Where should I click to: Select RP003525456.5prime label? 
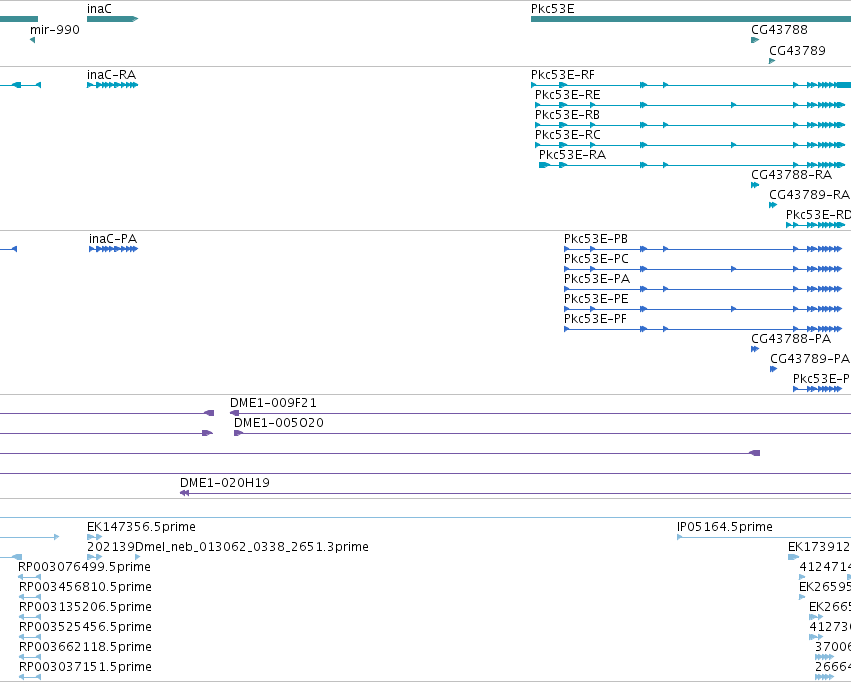(x=85, y=627)
